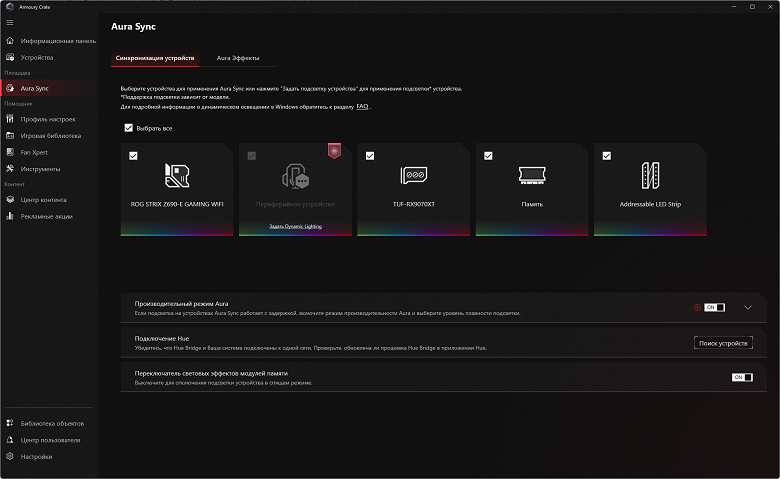Click the red badge on peripheral card

(x=334, y=151)
